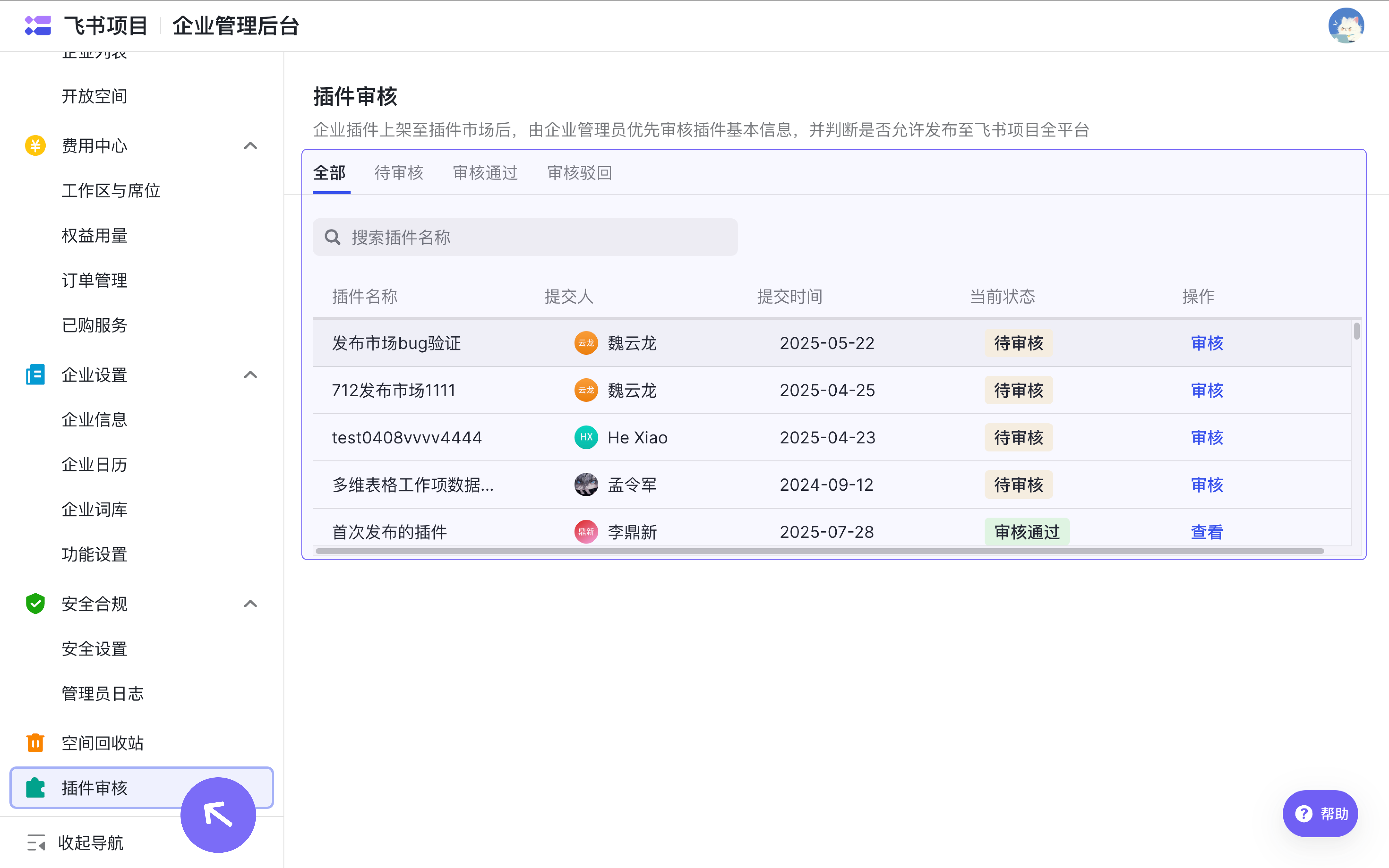Collapse the 费用中心 section

[x=250, y=146]
